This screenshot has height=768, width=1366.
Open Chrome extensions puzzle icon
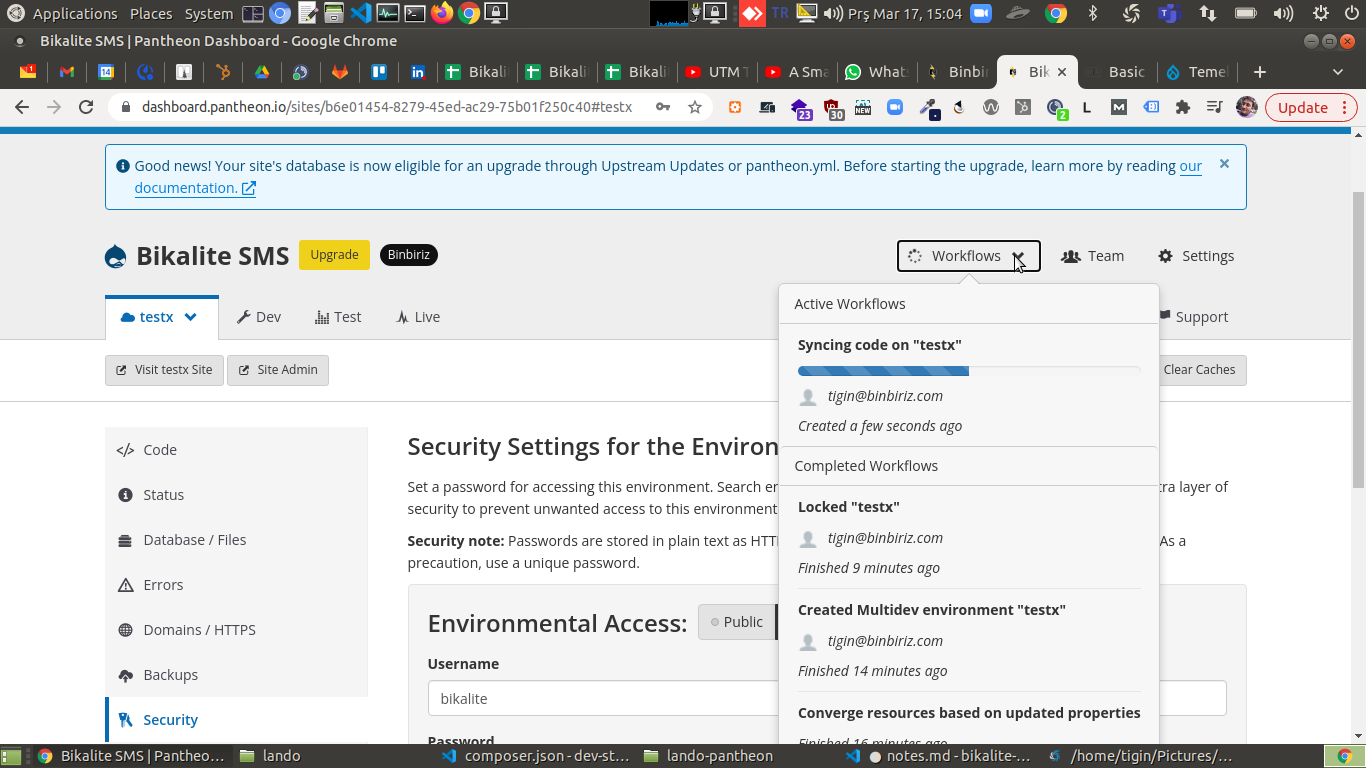pos(1183,107)
